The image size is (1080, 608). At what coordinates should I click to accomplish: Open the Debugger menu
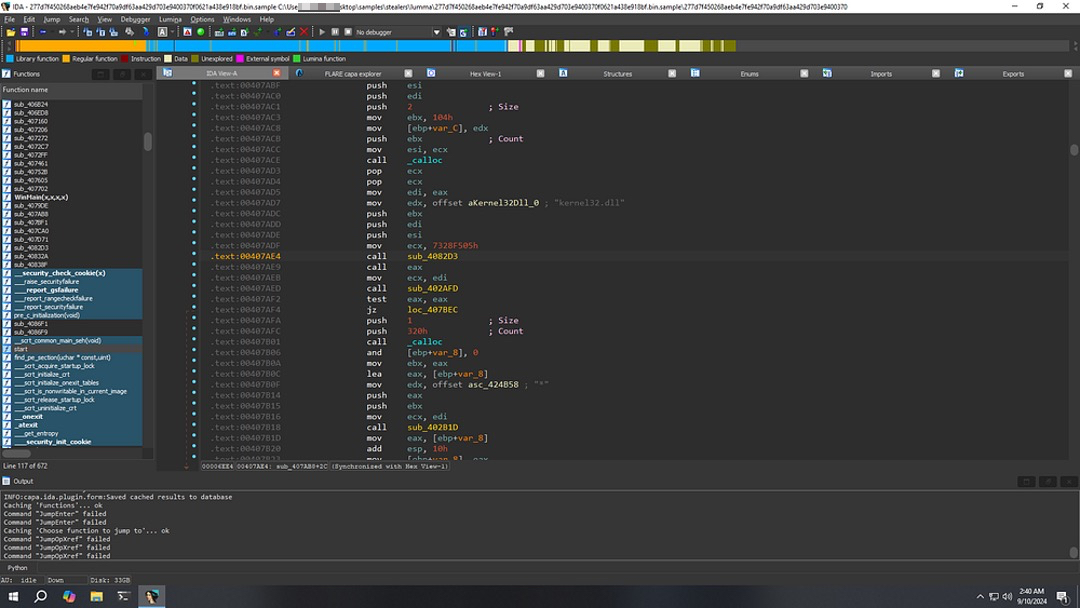pos(135,19)
